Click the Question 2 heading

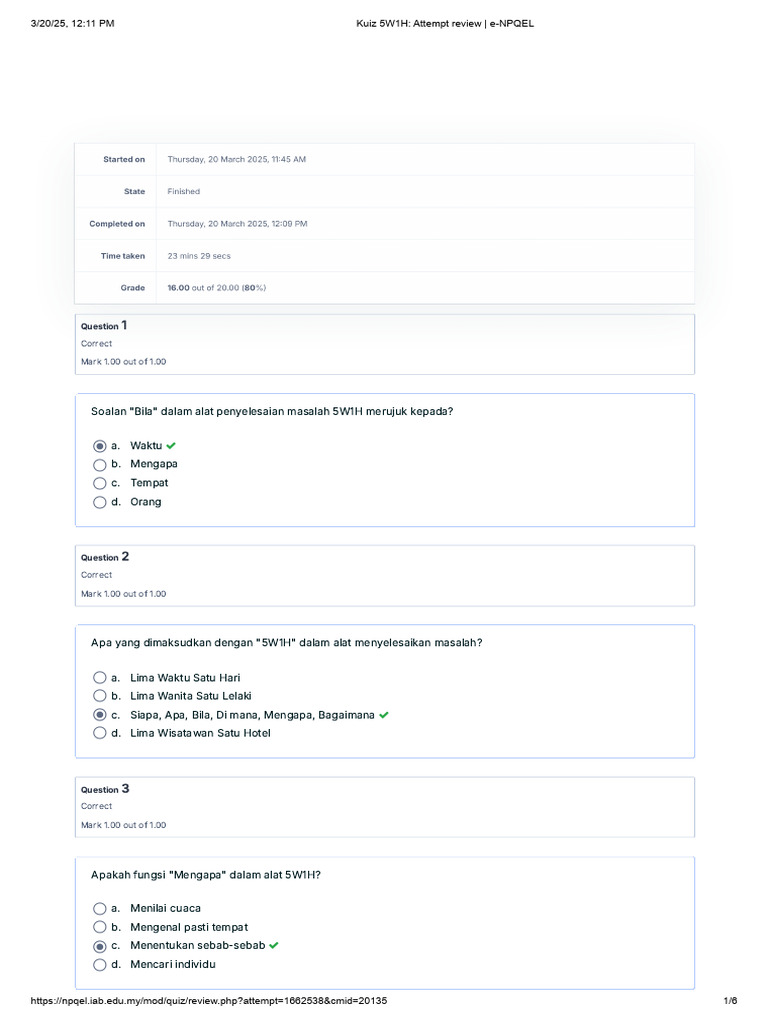(x=104, y=557)
